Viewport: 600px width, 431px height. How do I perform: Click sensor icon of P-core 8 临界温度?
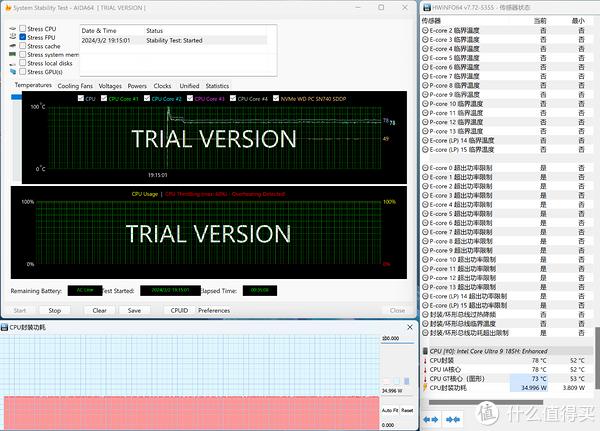pos(425,85)
